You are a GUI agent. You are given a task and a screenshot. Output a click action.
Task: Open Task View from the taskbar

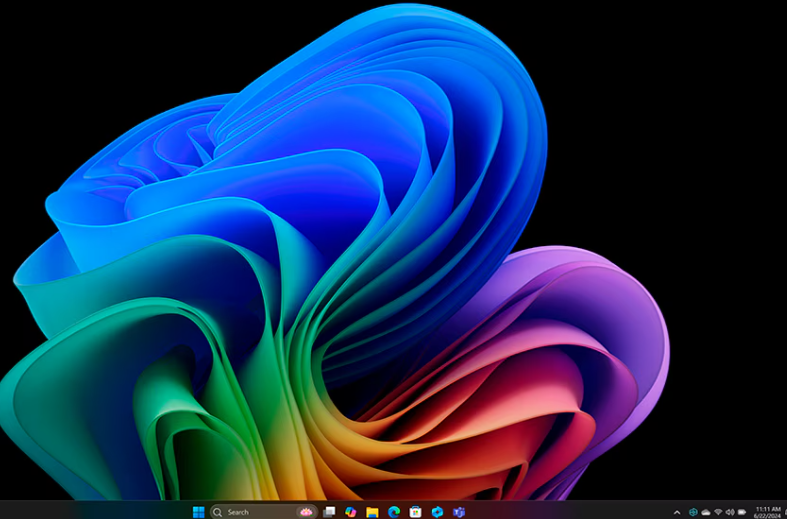[329, 512]
